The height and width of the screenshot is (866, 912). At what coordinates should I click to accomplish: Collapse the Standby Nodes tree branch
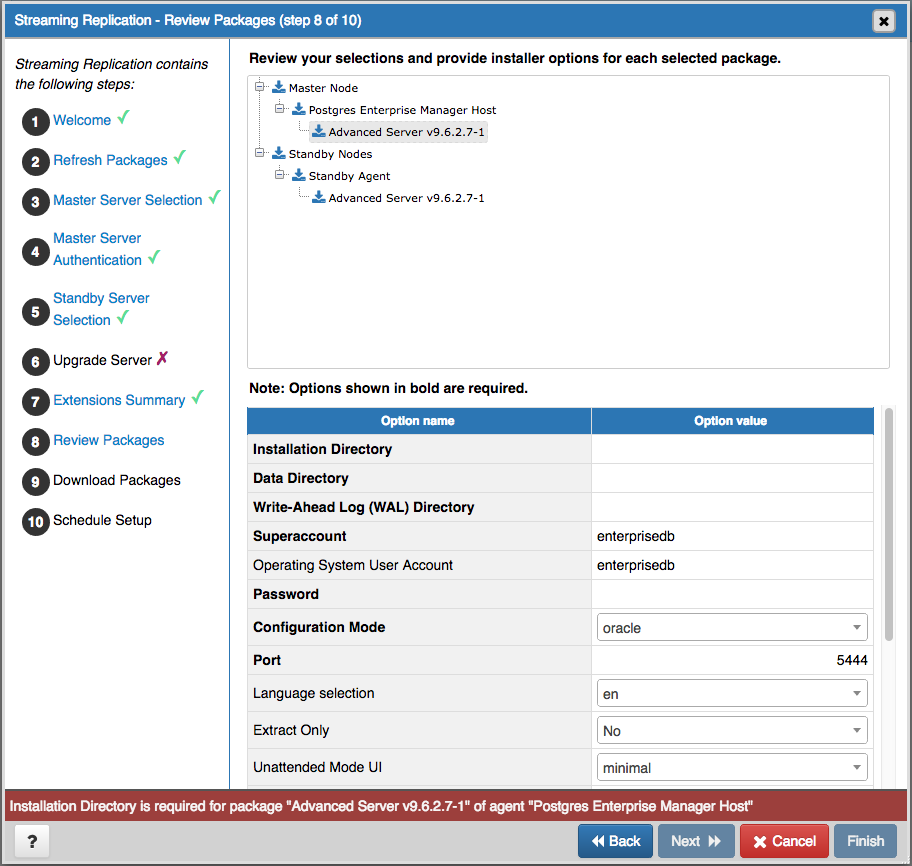[x=259, y=152]
